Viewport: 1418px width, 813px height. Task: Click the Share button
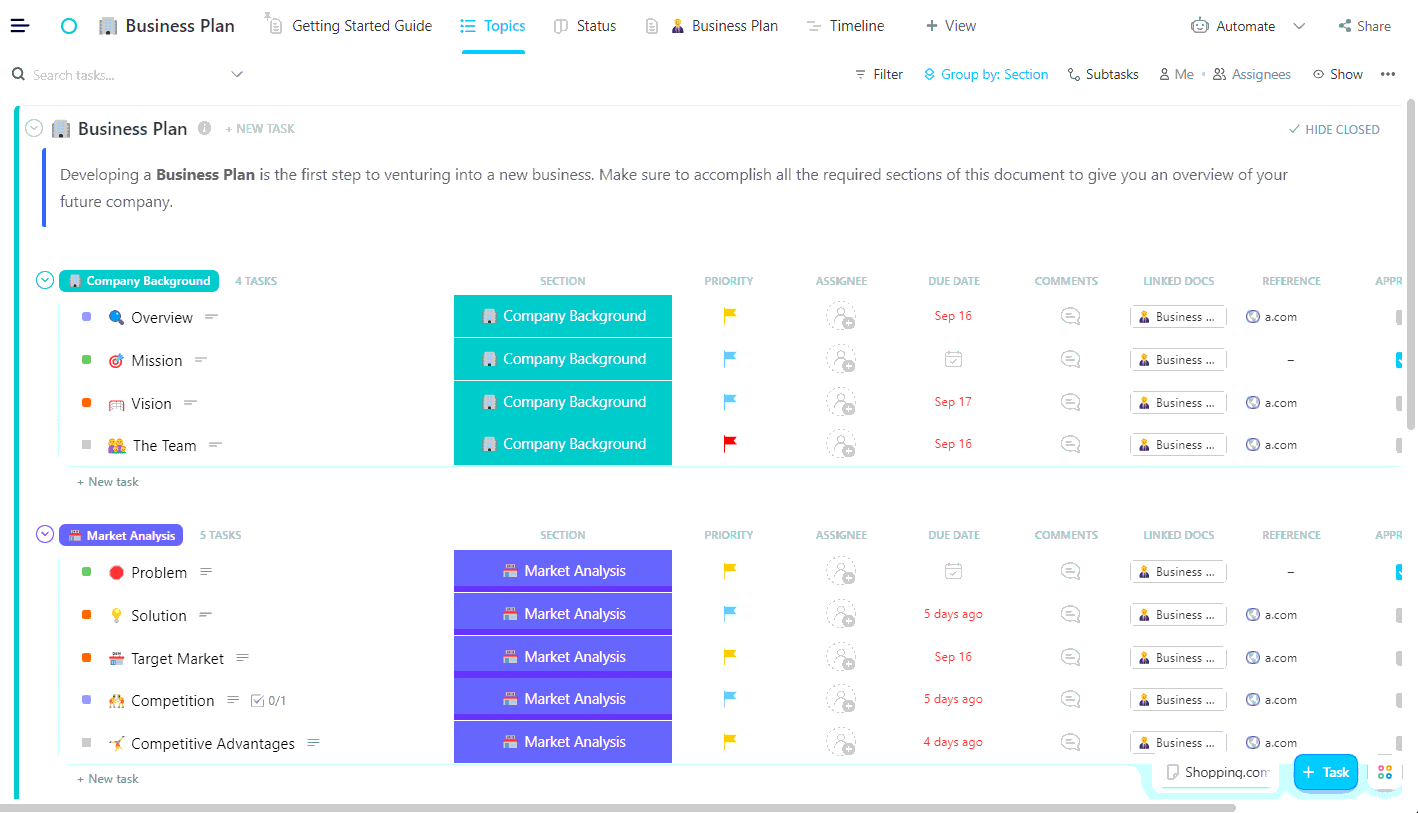click(x=1364, y=26)
